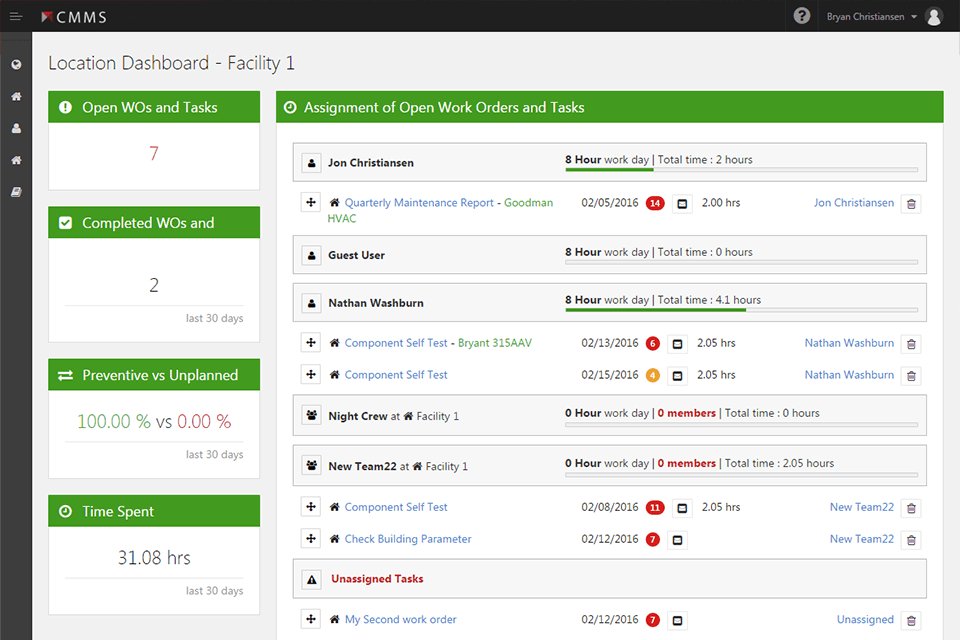This screenshot has height=640, width=960.
Task: Open the first home icon in sidebar
Action: click(x=17, y=96)
